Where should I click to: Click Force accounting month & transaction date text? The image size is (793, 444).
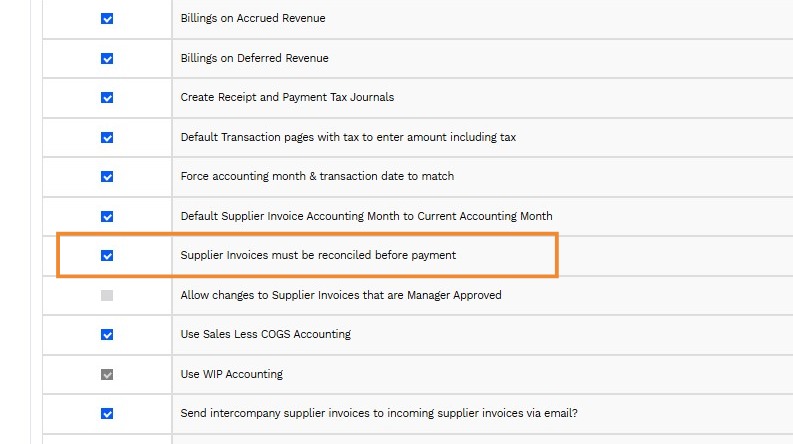(317, 177)
